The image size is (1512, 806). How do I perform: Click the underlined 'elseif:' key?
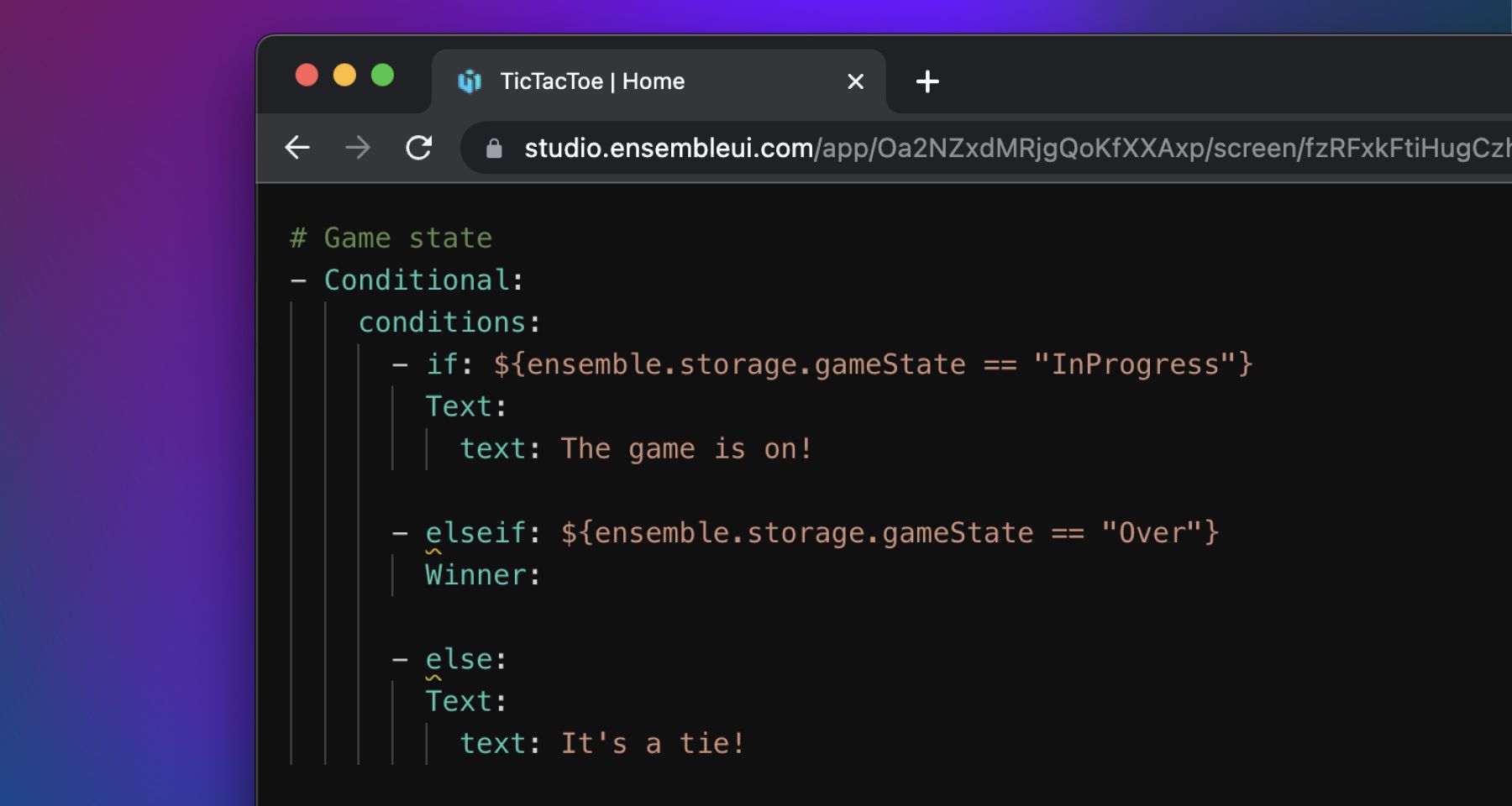coord(483,533)
